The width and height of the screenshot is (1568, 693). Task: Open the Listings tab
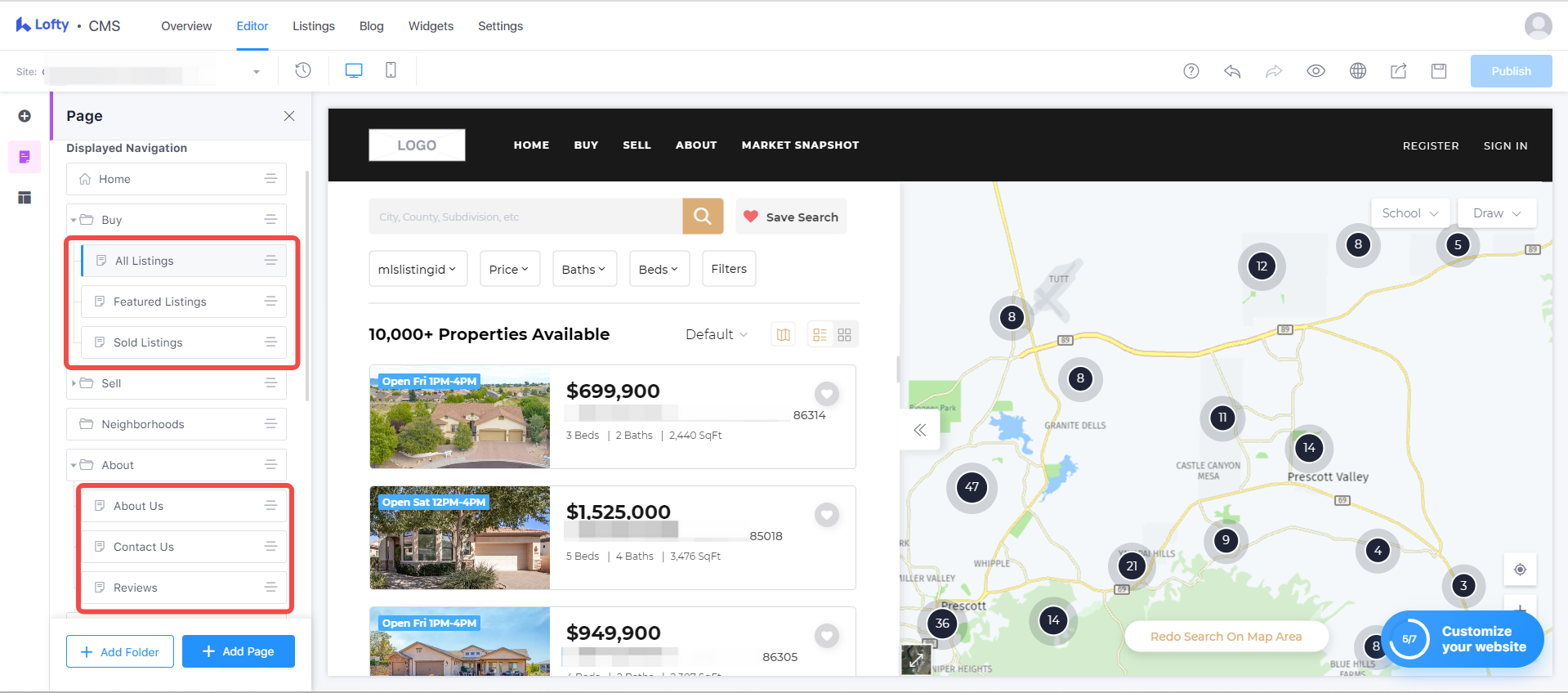(x=314, y=26)
